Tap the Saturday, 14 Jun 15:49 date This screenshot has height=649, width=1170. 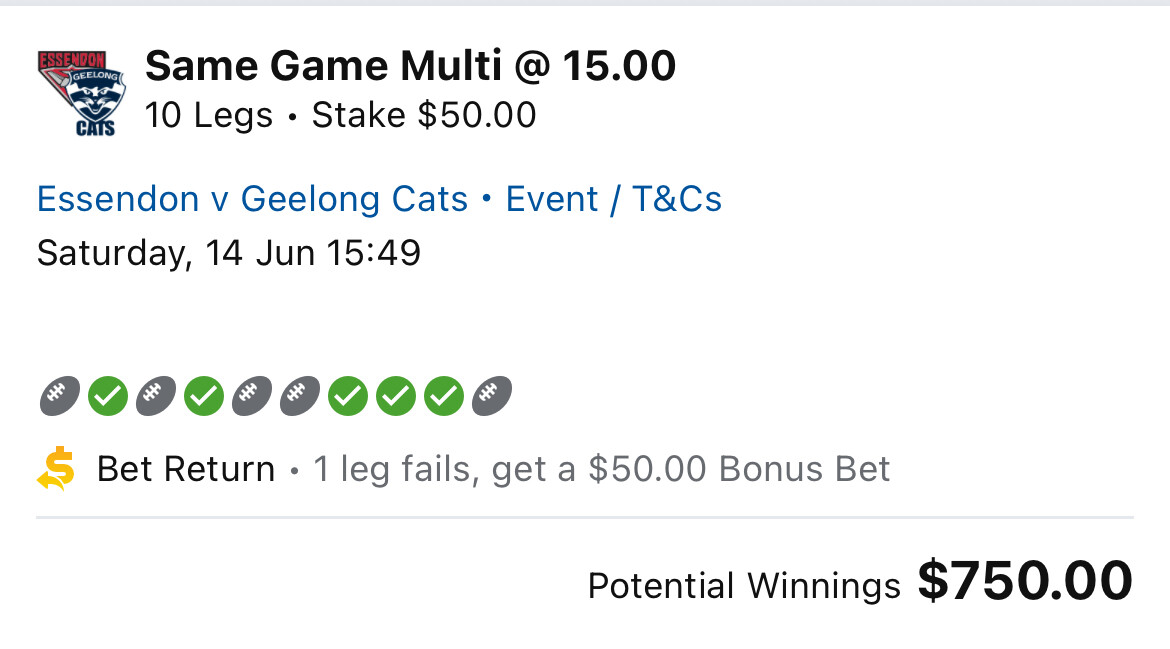(229, 253)
